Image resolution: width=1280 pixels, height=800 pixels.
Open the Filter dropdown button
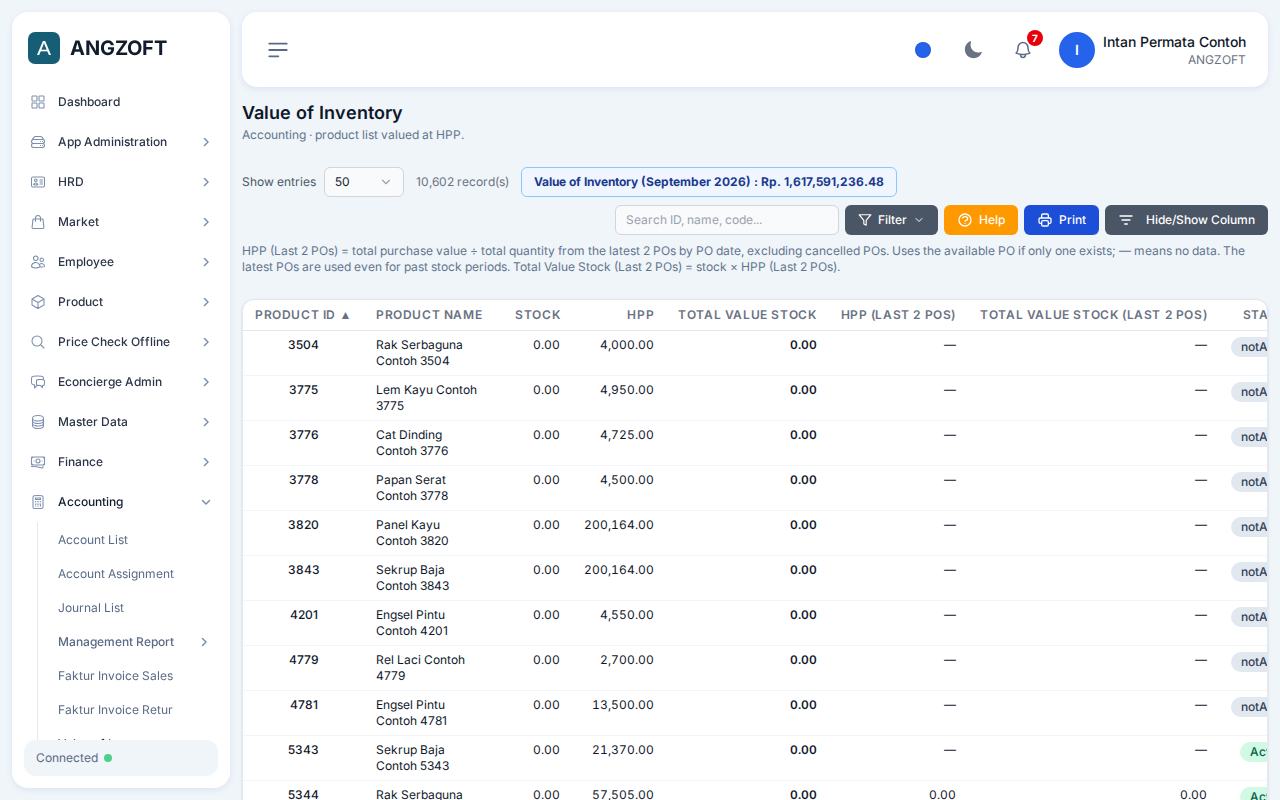891,220
